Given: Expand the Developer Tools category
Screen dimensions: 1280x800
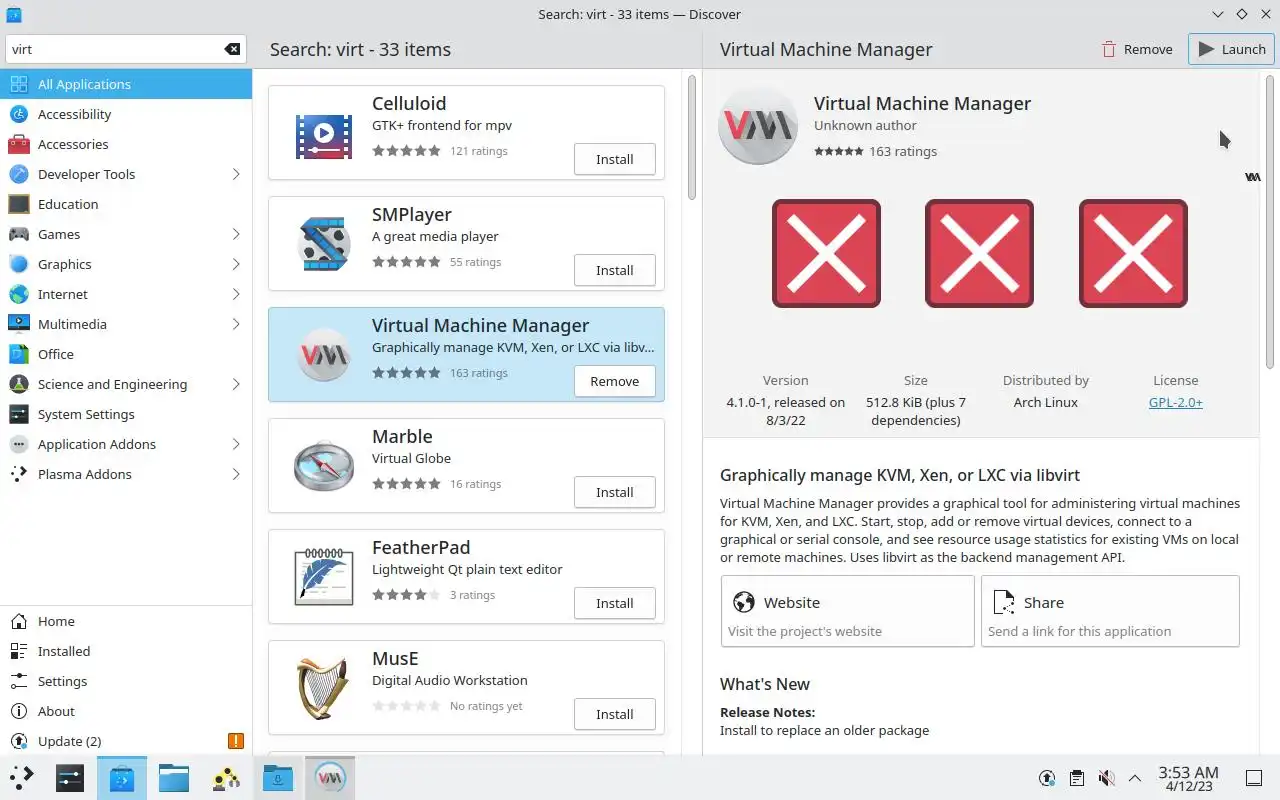Looking at the screenshot, I should (236, 174).
